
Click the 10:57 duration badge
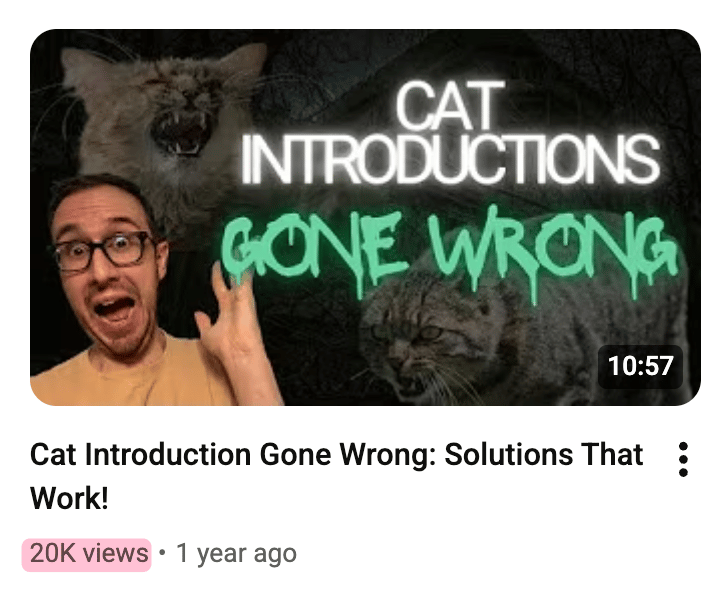tap(640, 366)
